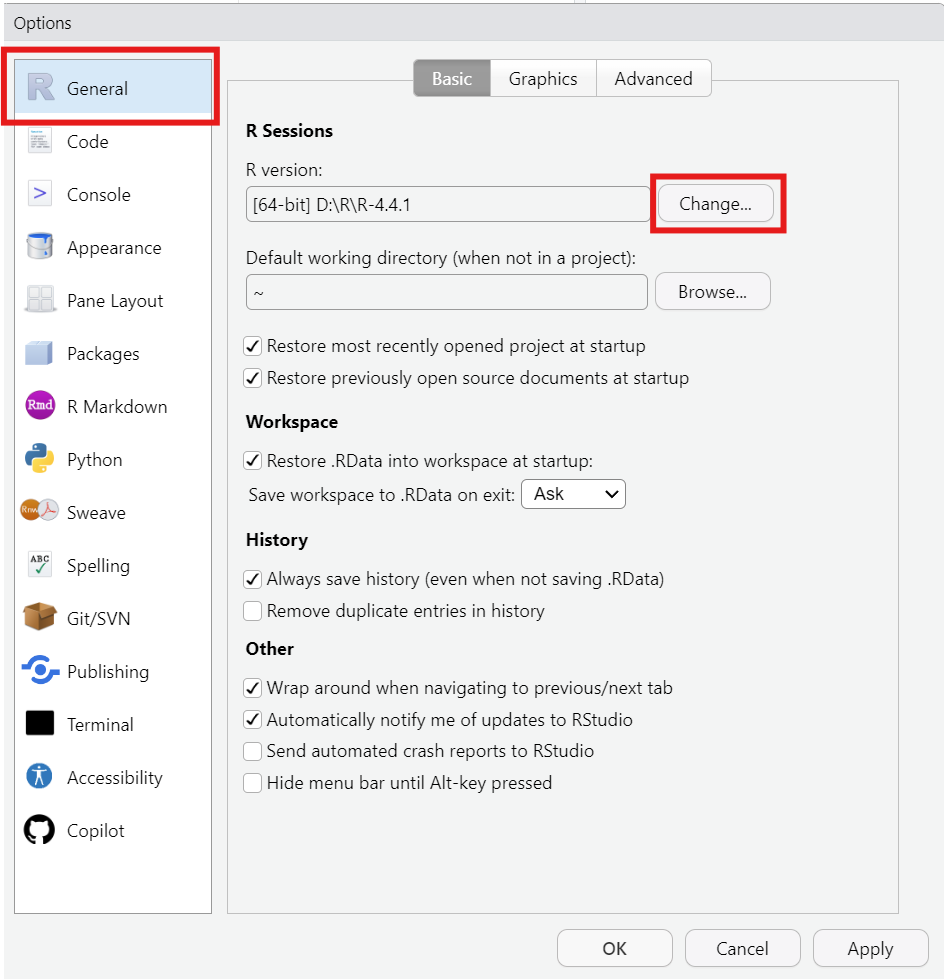The width and height of the screenshot is (944, 979).
Task: Switch to the Advanced tab
Action: tap(654, 79)
